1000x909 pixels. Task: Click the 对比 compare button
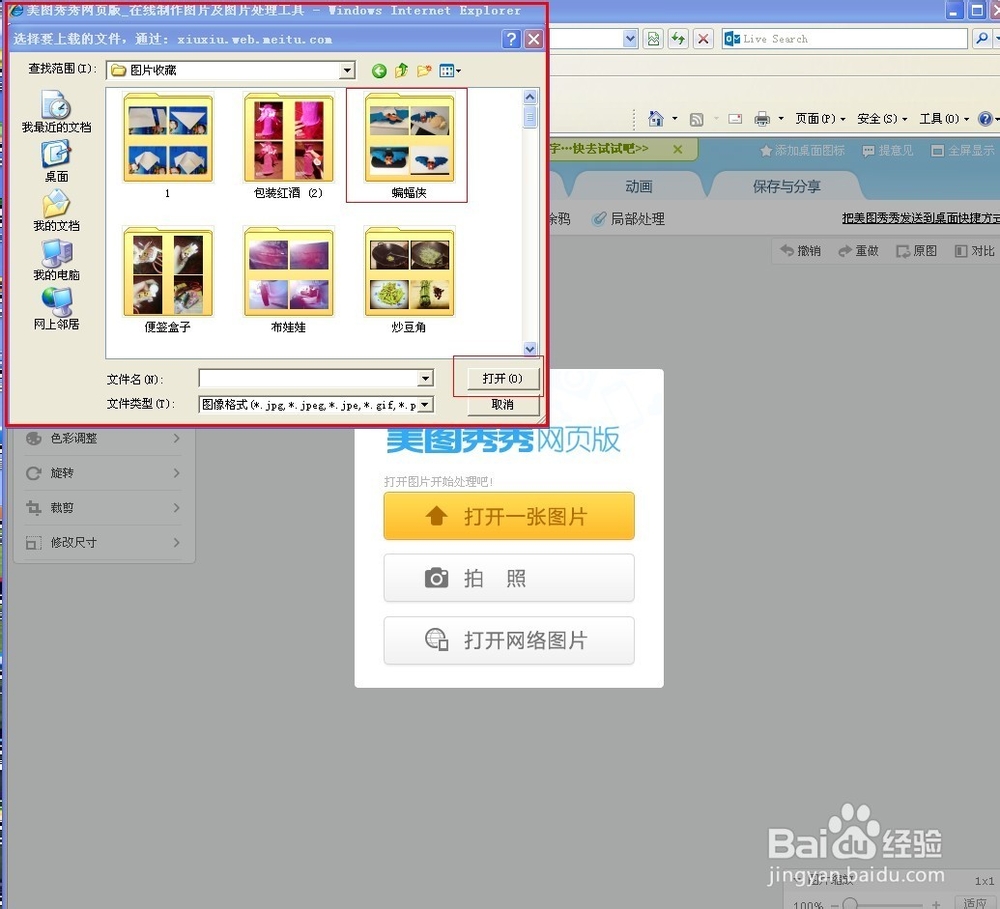click(974, 251)
